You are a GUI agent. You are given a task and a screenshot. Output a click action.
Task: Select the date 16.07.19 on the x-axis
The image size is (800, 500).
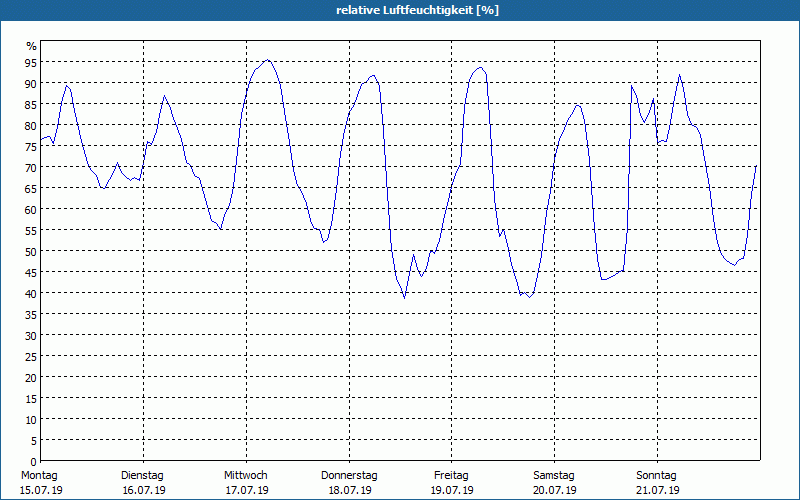(x=142, y=490)
